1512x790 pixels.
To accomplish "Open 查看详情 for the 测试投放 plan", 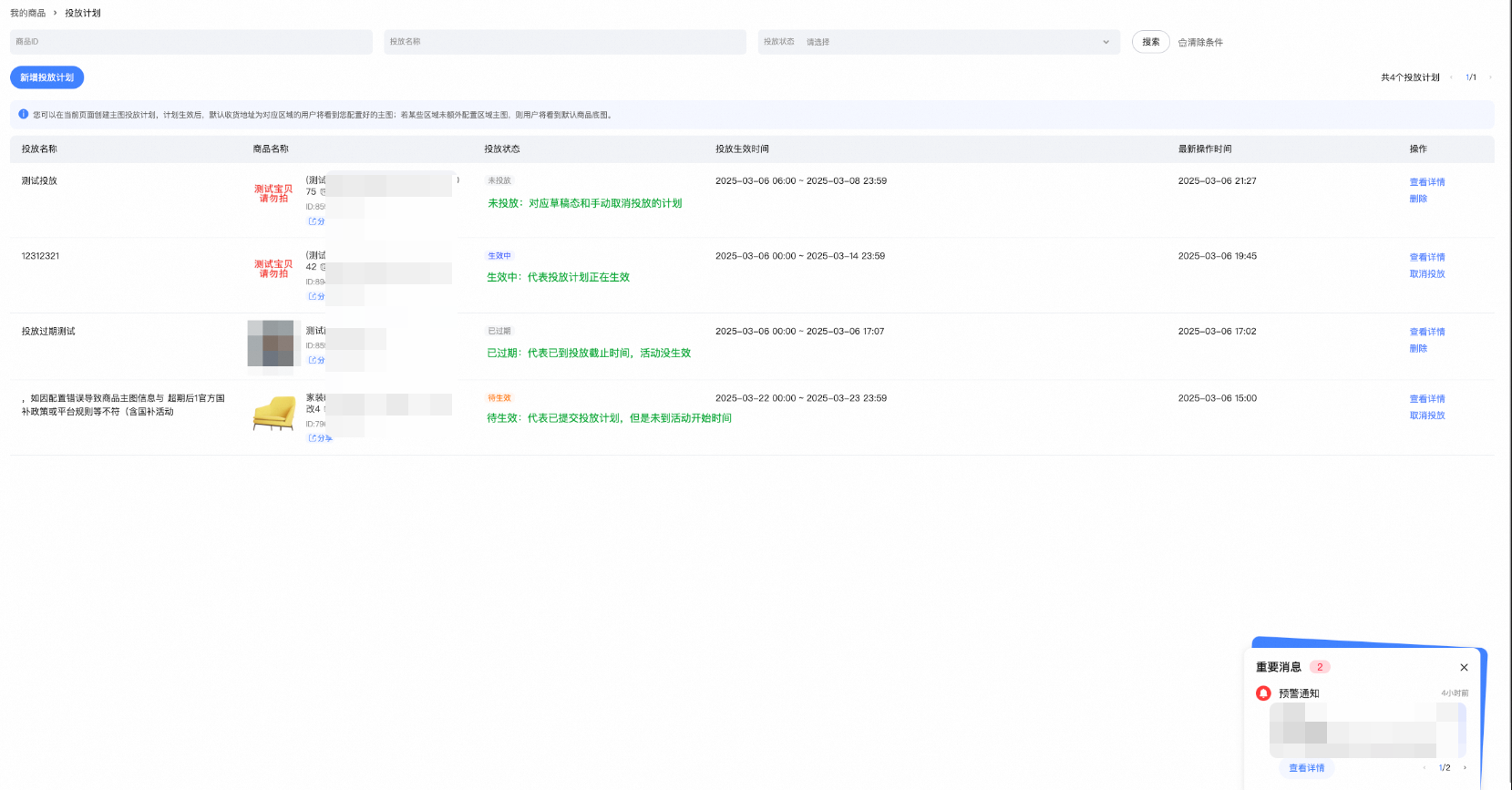I will tap(1427, 182).
